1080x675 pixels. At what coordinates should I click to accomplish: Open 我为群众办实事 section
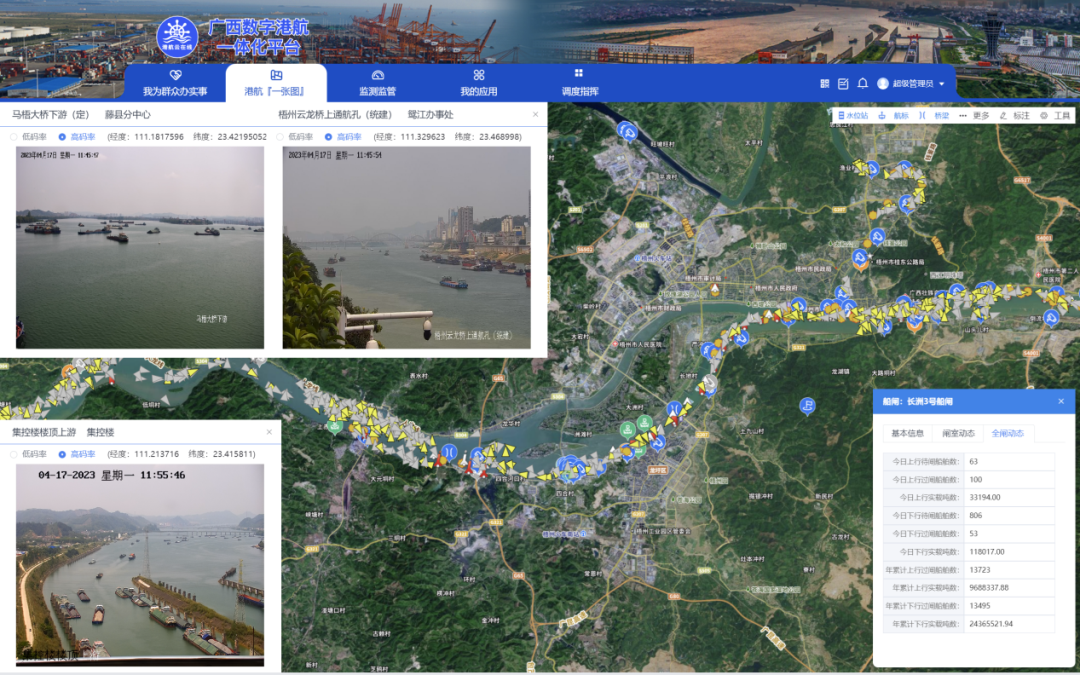click(175, 83)
